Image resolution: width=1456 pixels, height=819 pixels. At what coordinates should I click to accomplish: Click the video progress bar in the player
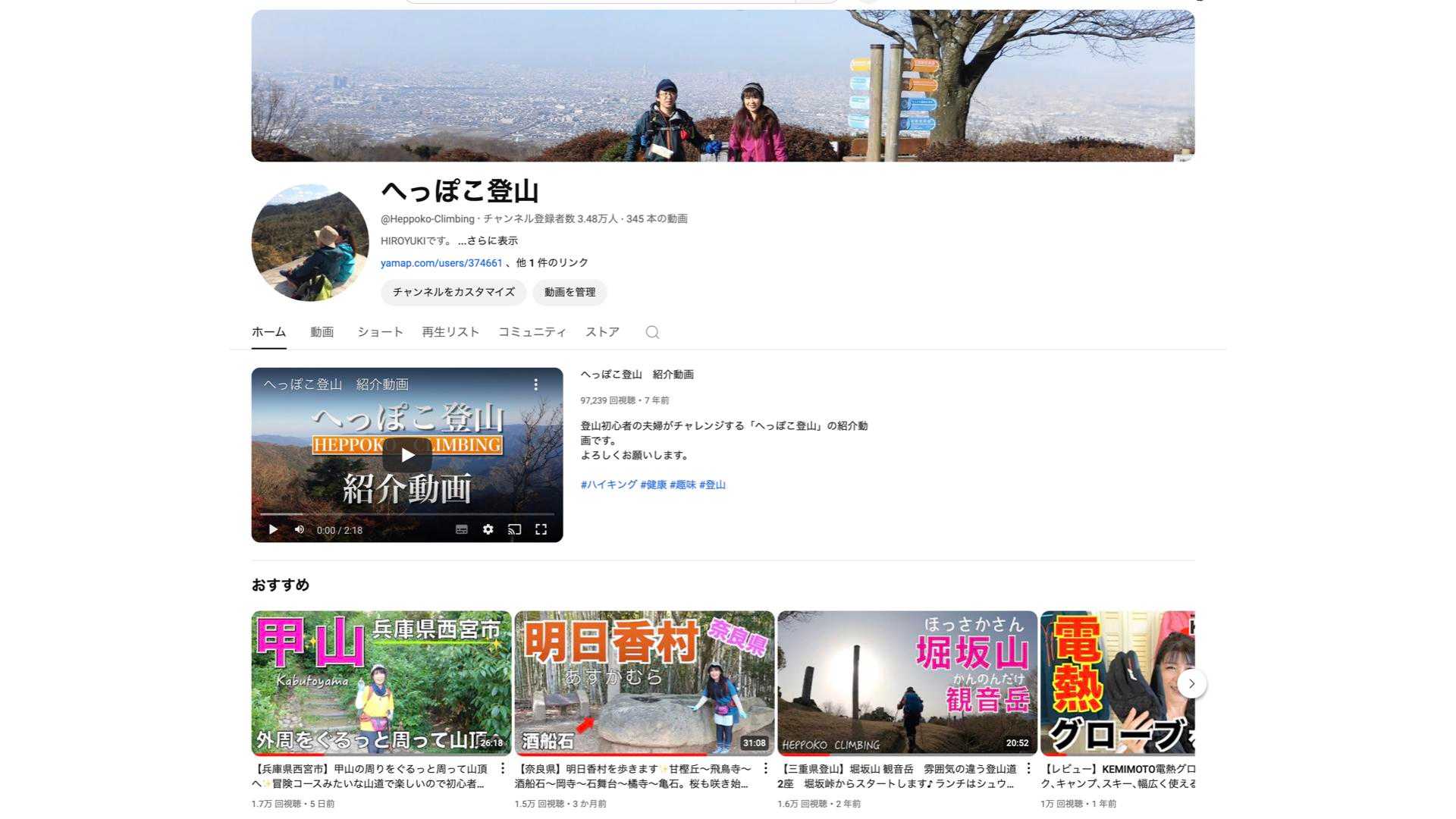click(x=406, y=514)
